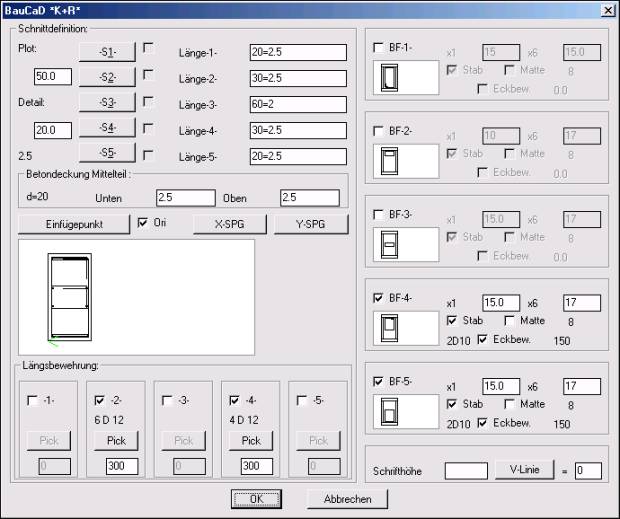
Task: Click the Y-SPG button
Action: (x=311, y=224)
